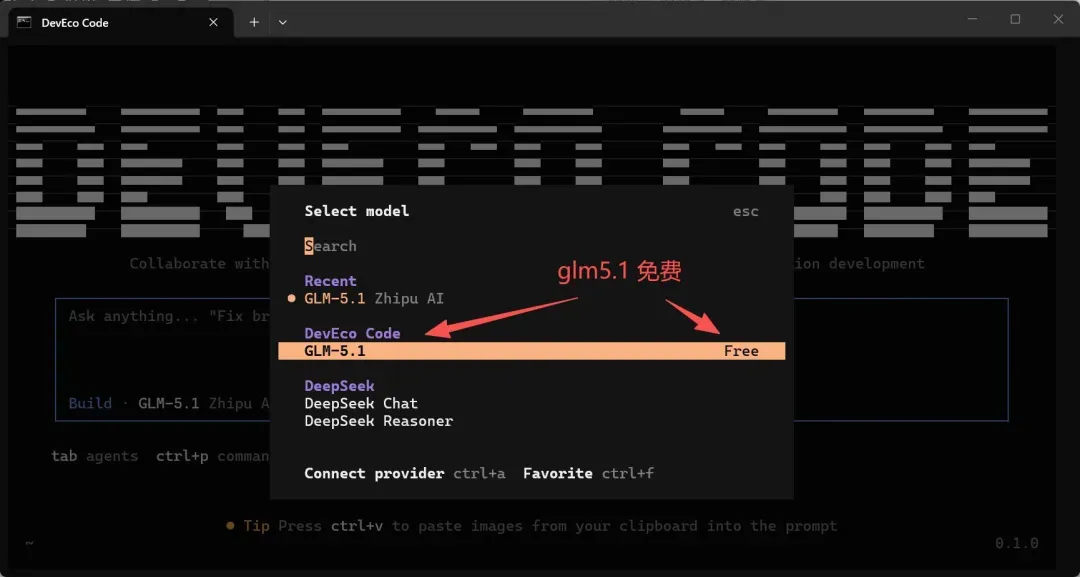This screenshot has width=1080, height=577.
Task: Minimize the terminal window
Action: click(972, 19)
